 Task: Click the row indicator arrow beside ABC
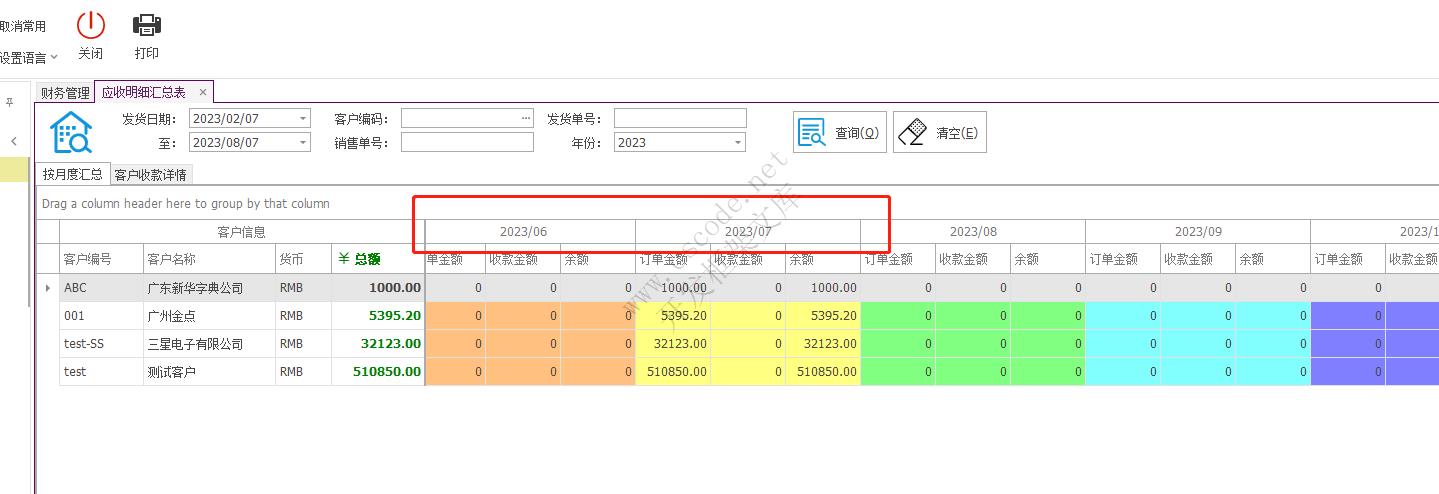pyautogui.click(x=48, y=288)
